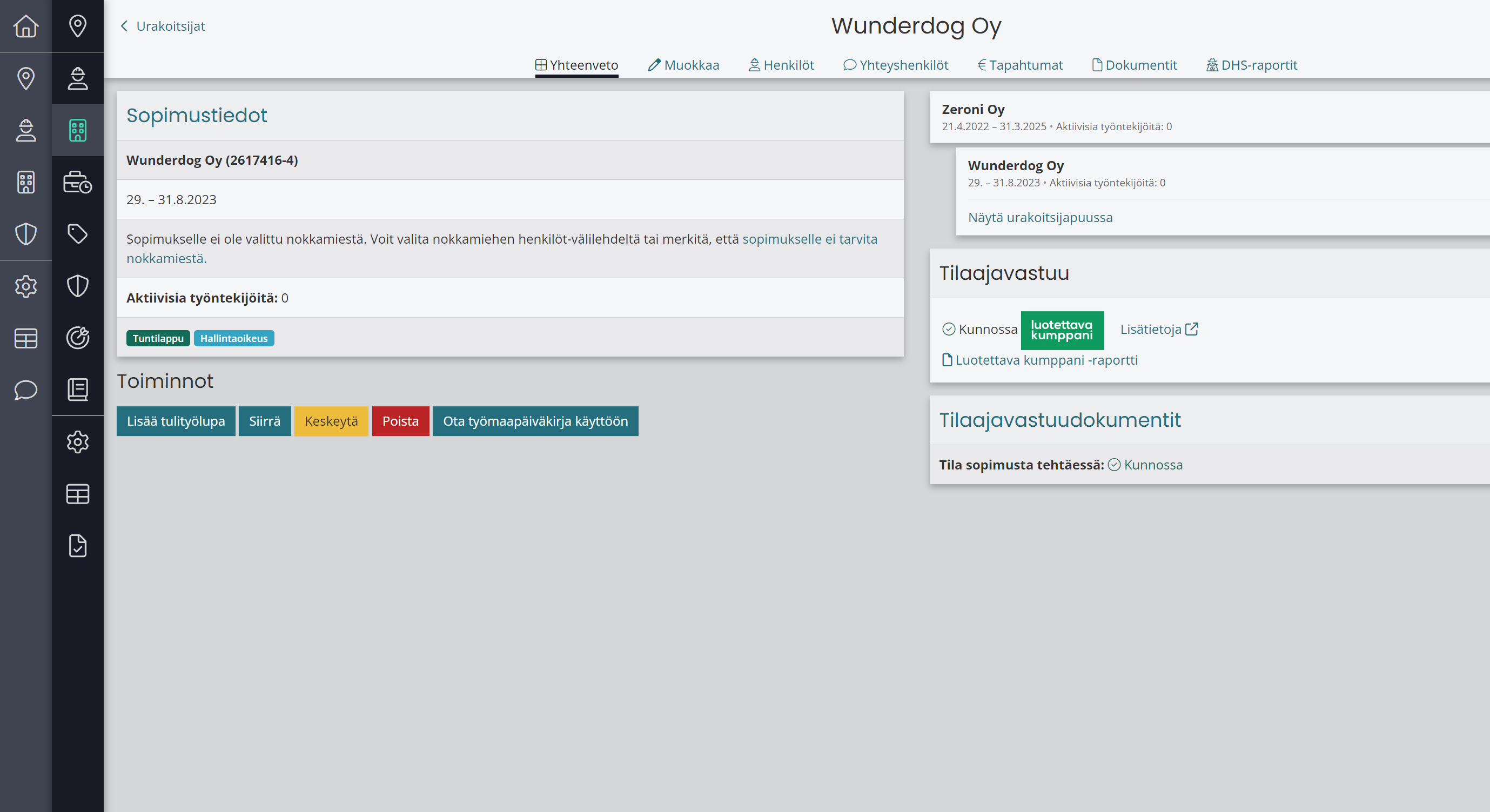Click the Luotettava kumppani green logo
The height and width of the screenshot is (812, 1490).
point(1062,330)
